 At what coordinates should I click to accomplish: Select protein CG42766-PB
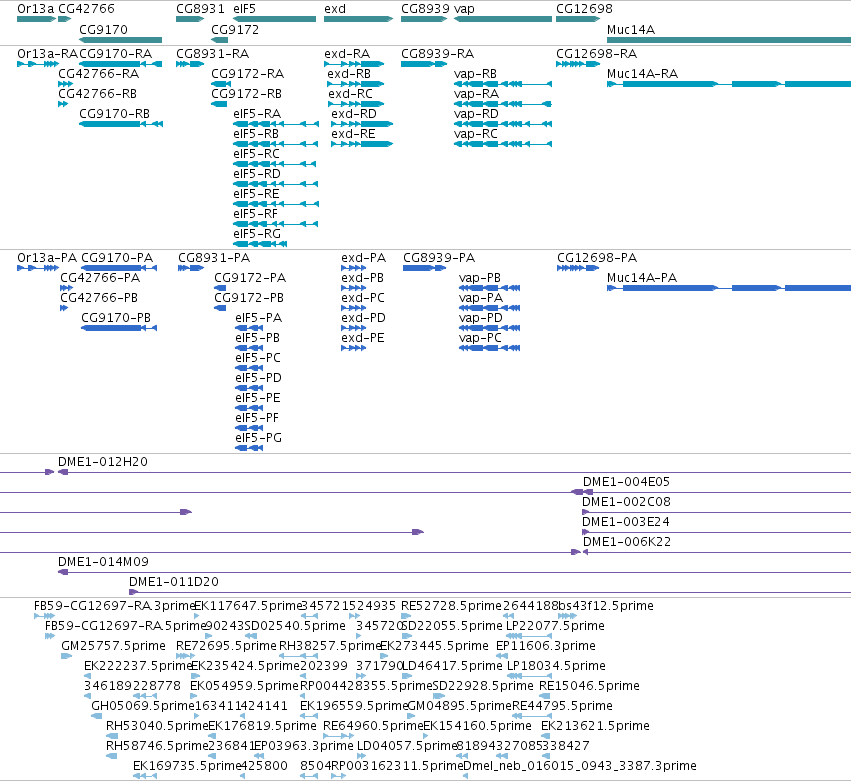click(x=64, y=308)
